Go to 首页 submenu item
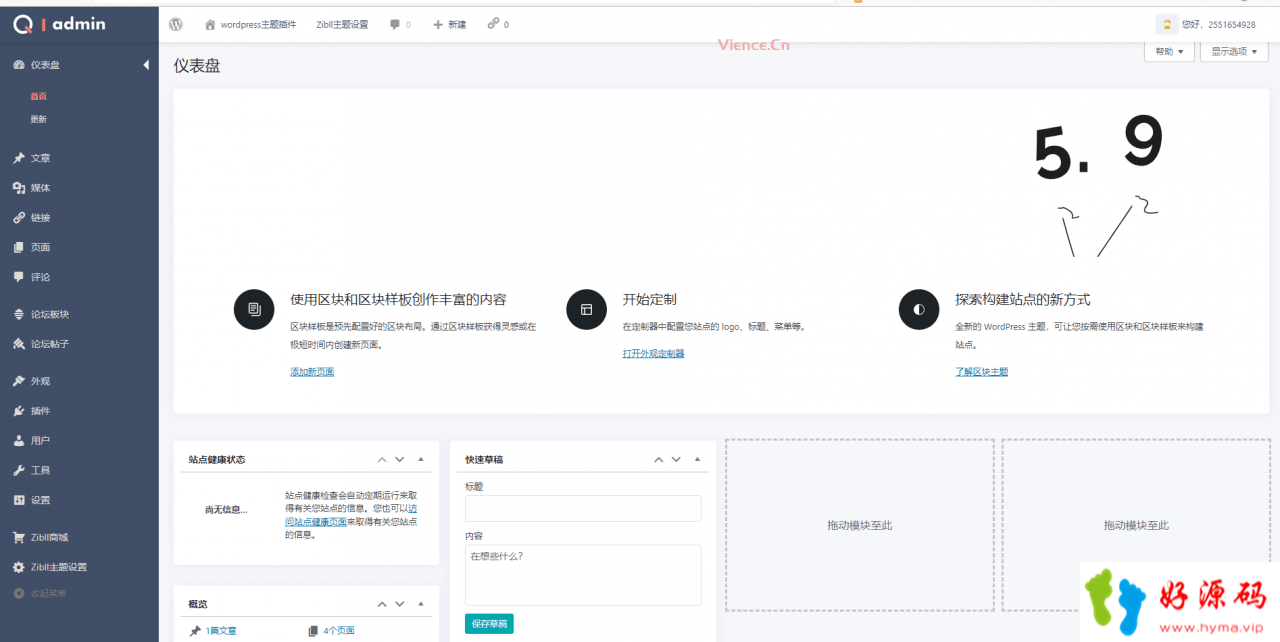 tap(38, 96)
